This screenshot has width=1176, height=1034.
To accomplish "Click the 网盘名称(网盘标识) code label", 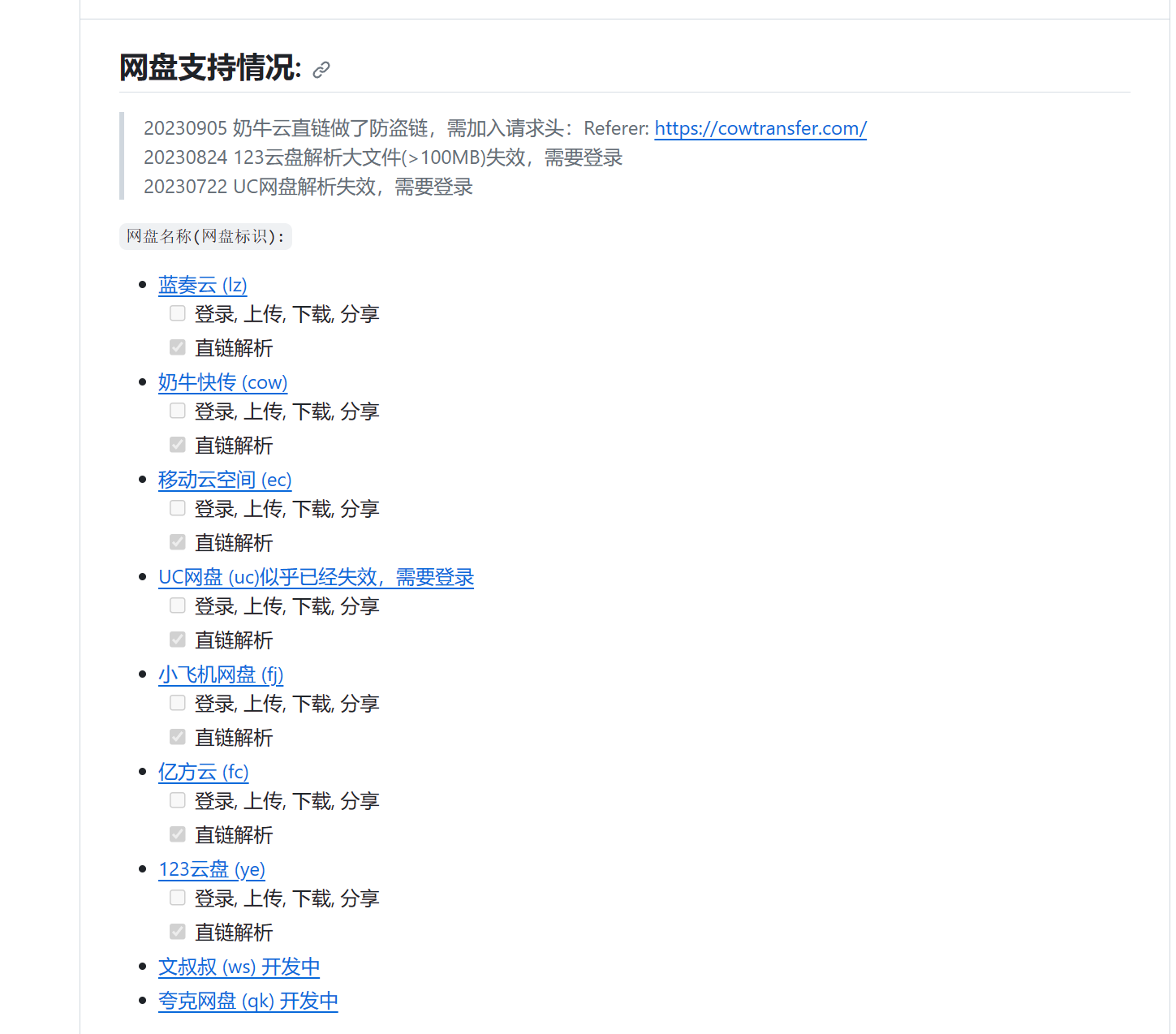I will click(205, 236).
